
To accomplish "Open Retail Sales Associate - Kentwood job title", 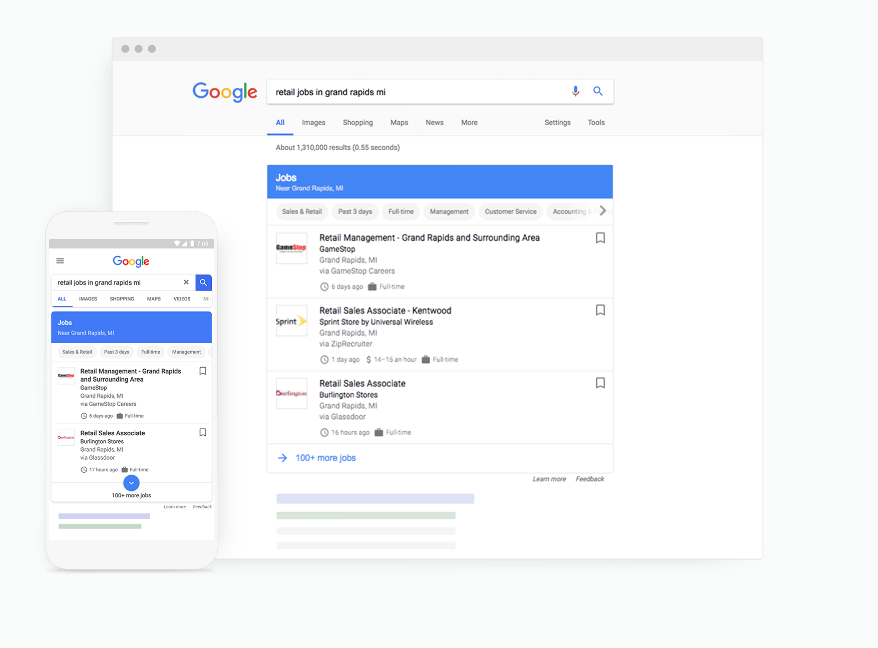I will [x=385, y=311].
